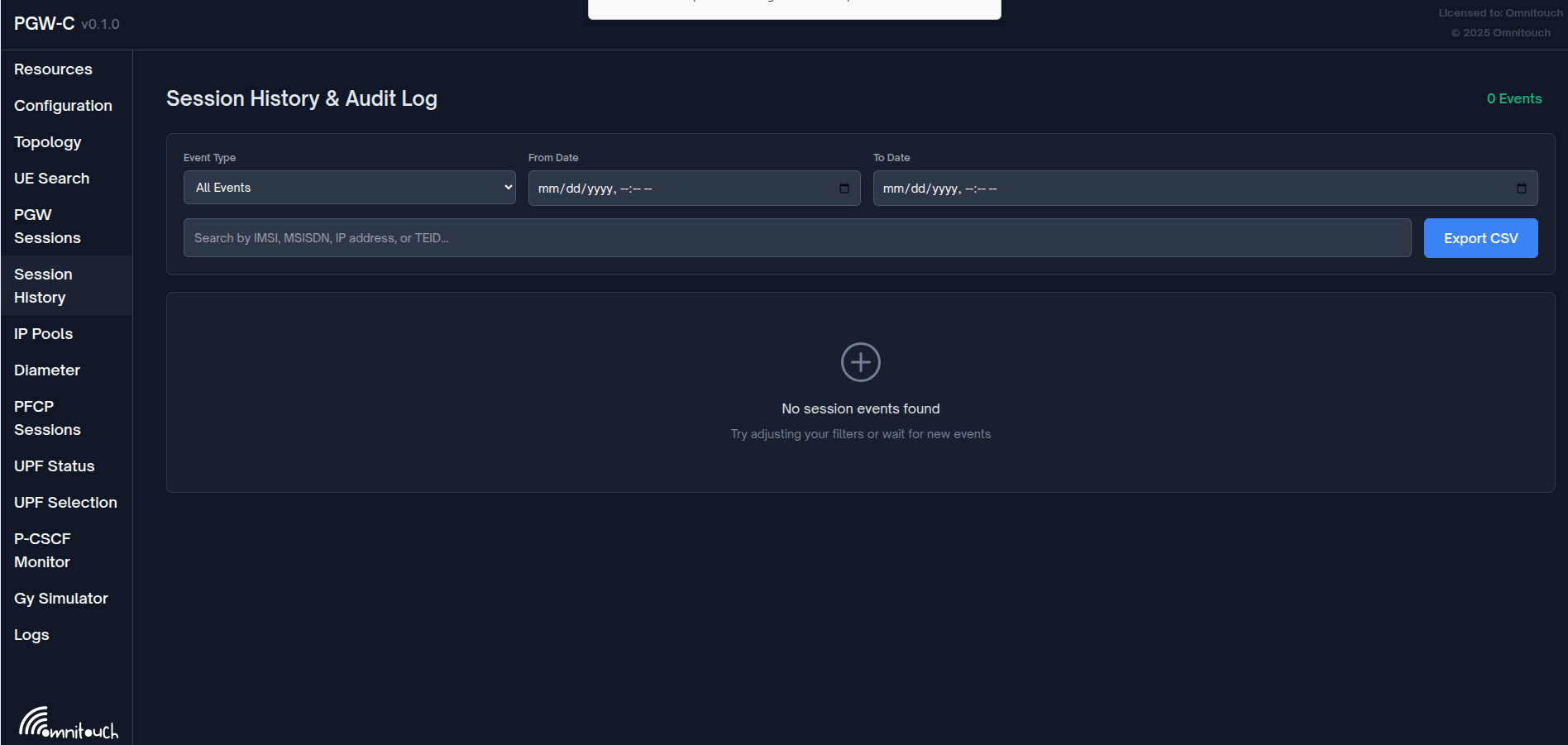Switch to the Diameter section
This screenshot has height=745, width=1568.
[x=47, y=370]
